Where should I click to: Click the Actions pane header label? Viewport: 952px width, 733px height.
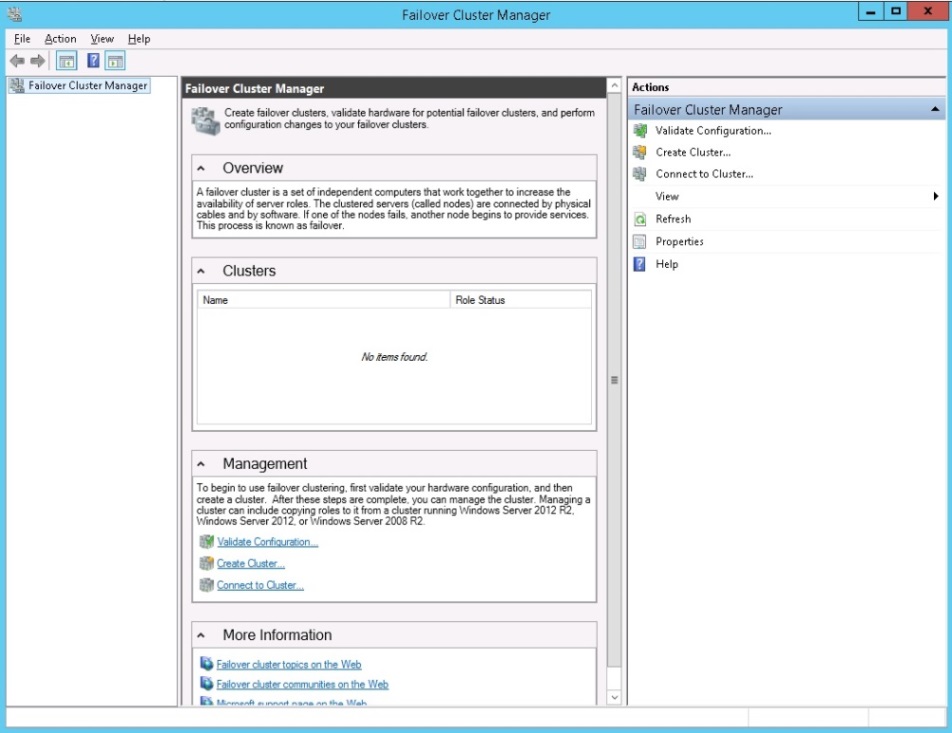point(650,87)
